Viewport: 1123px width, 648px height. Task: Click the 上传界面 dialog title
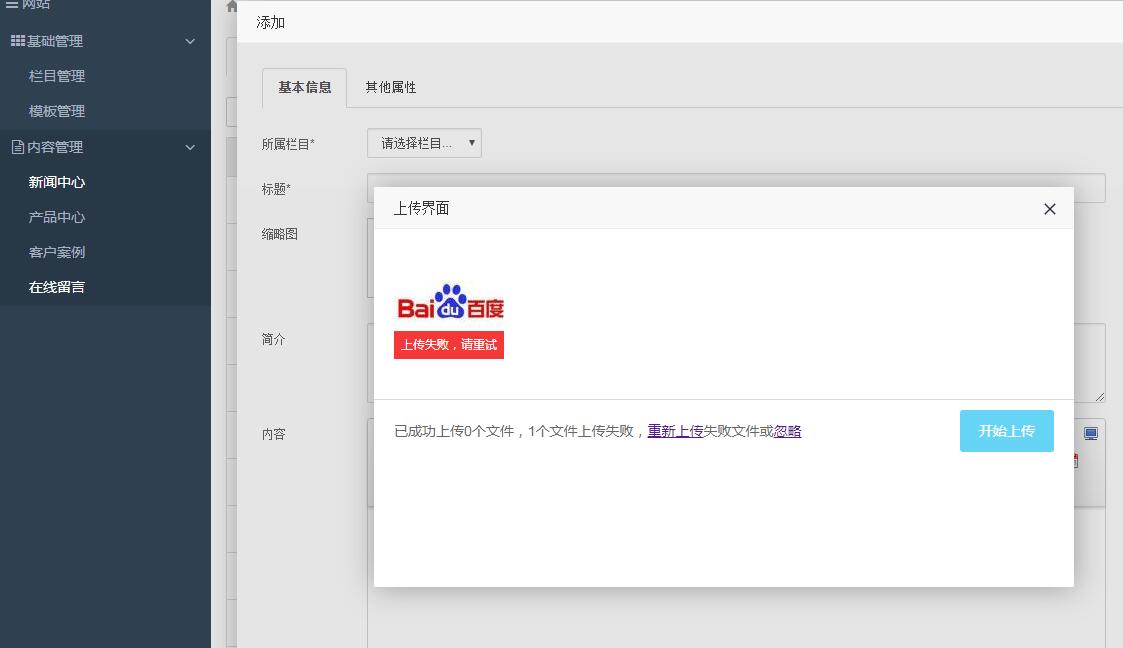point(421,208)
